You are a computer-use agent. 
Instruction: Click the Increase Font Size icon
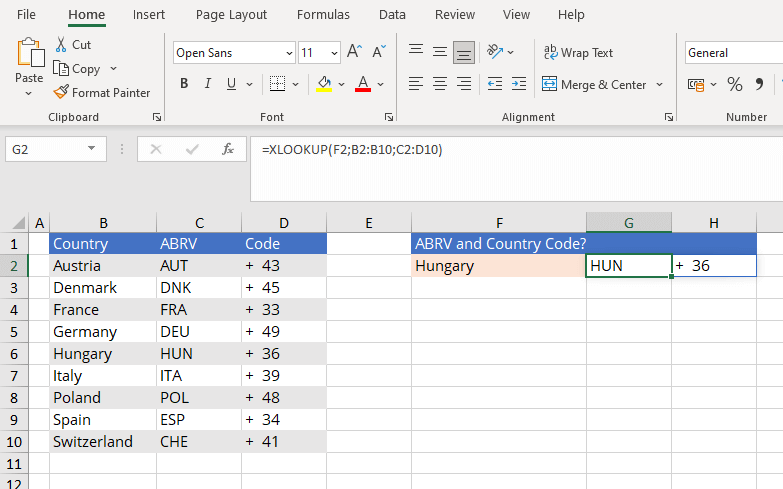click(354, 52)
